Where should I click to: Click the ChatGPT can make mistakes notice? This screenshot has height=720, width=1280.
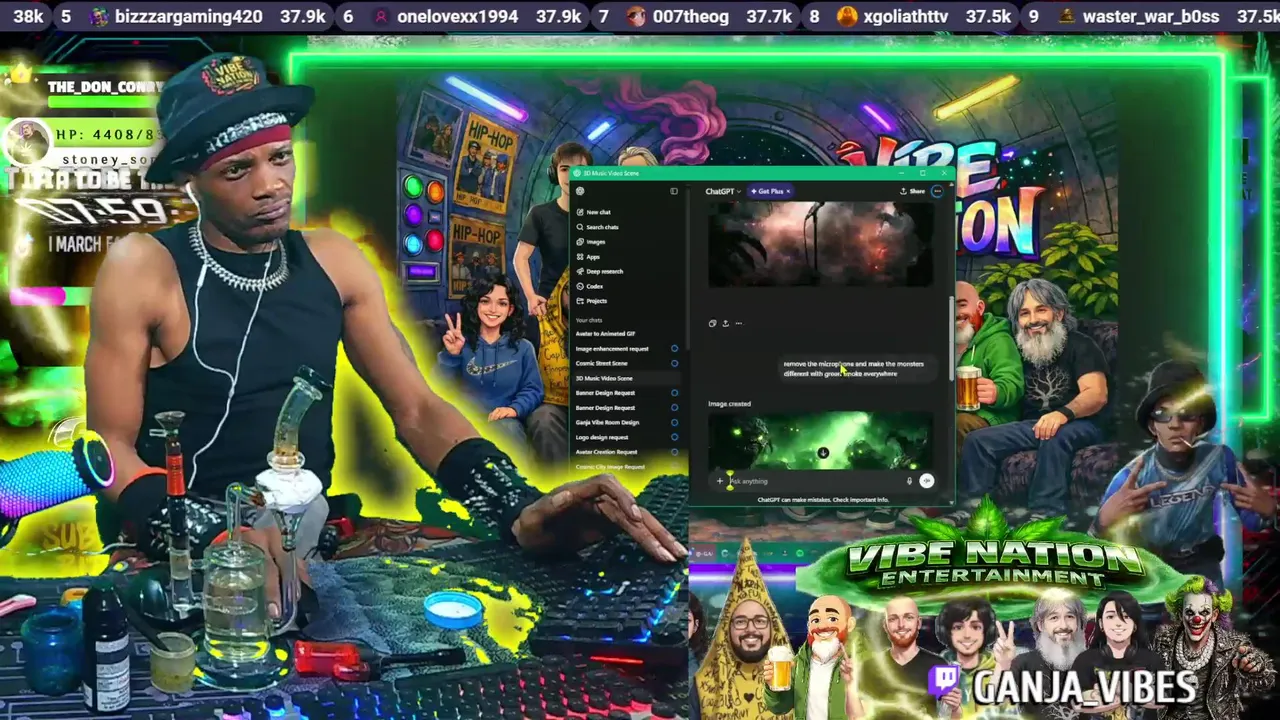(823, 499)
